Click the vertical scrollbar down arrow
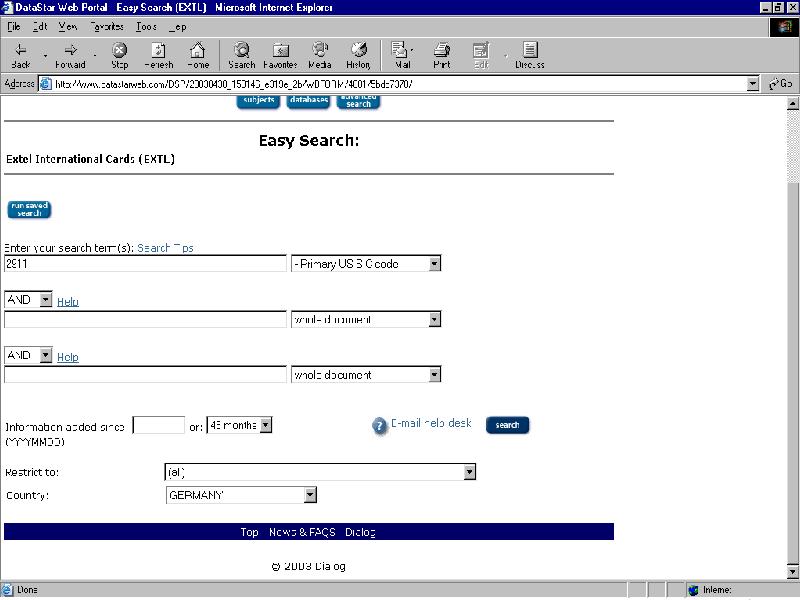Image resolution: width=800 pixels, height=600 pixels. click(x=792, y=571)
